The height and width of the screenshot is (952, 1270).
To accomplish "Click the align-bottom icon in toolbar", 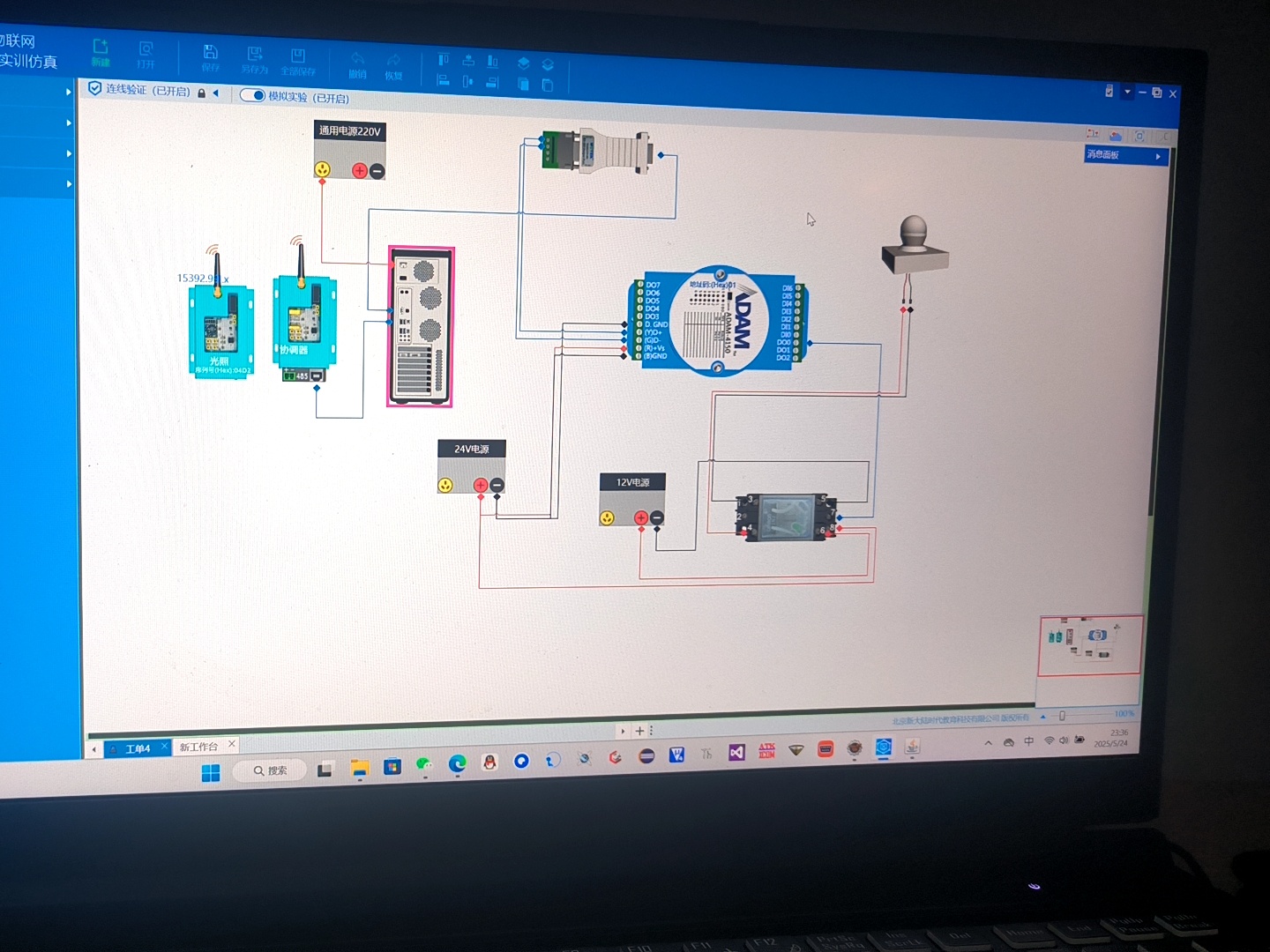I will (x=493, y=62).
